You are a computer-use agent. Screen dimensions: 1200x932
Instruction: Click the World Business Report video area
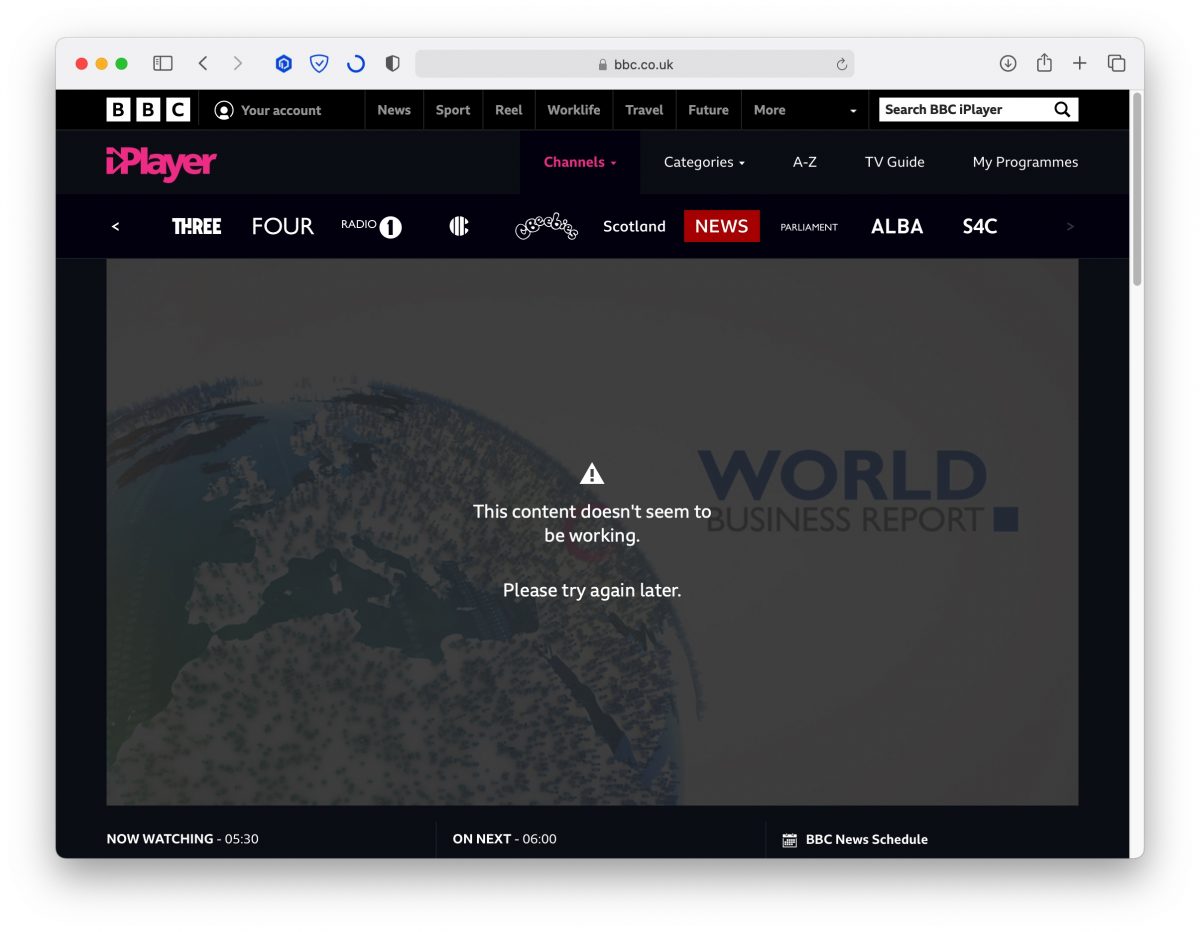[592, 532]
